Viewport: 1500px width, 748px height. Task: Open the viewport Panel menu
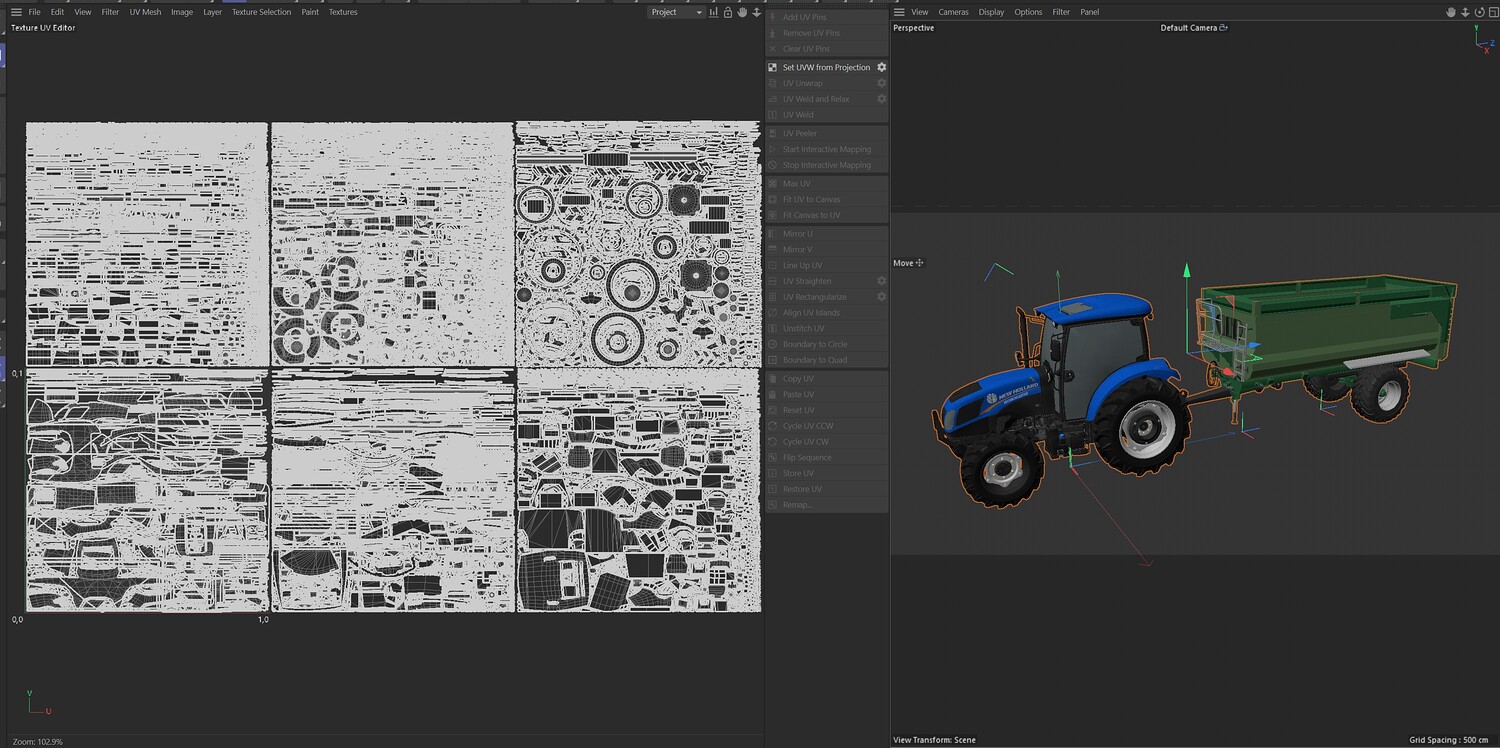1090,12
